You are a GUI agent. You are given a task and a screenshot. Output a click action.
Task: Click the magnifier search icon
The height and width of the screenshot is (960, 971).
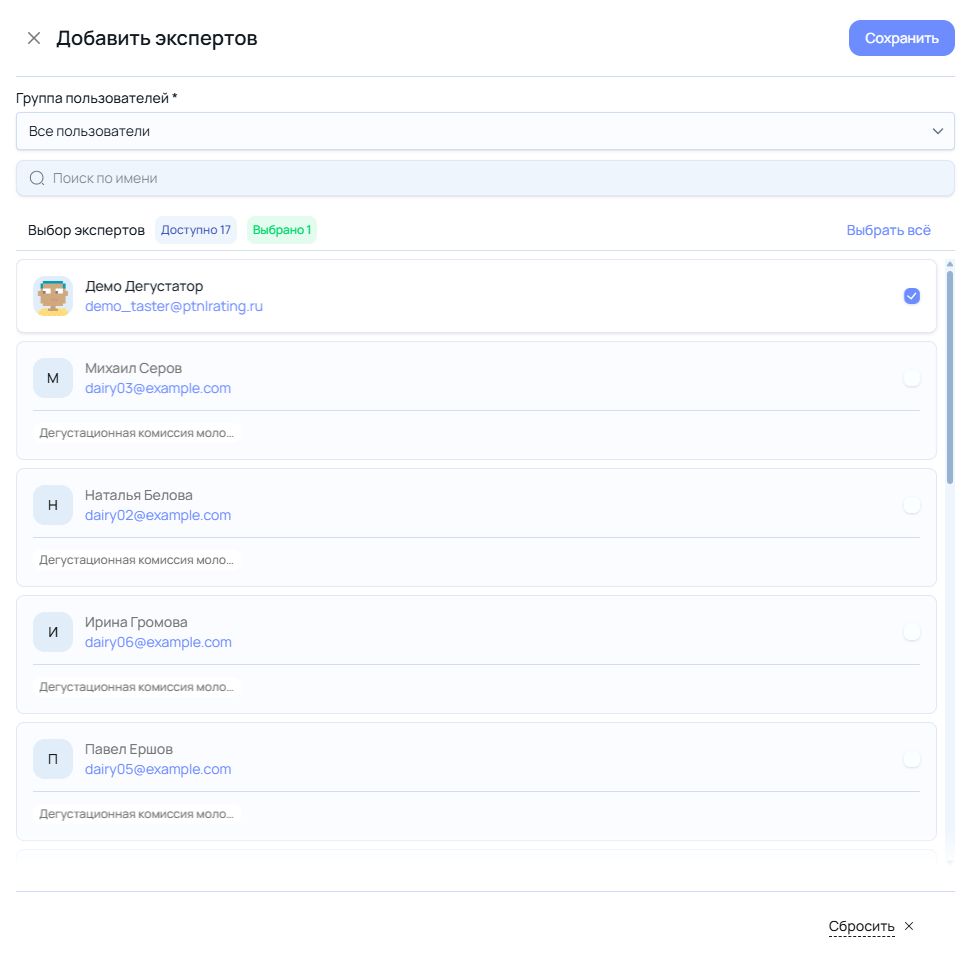(37, 178)
